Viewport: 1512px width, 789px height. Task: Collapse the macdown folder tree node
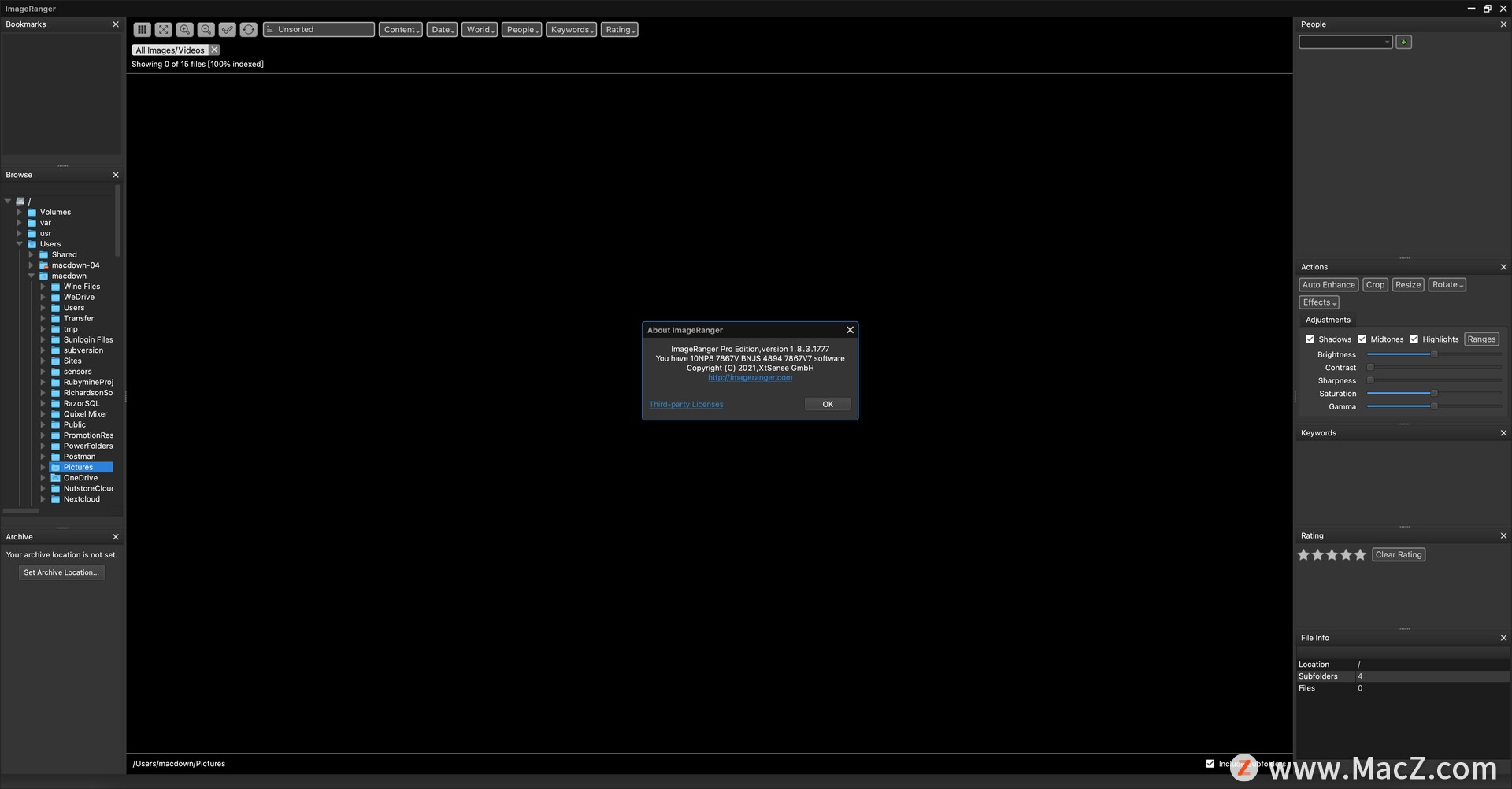pos(31,276)
